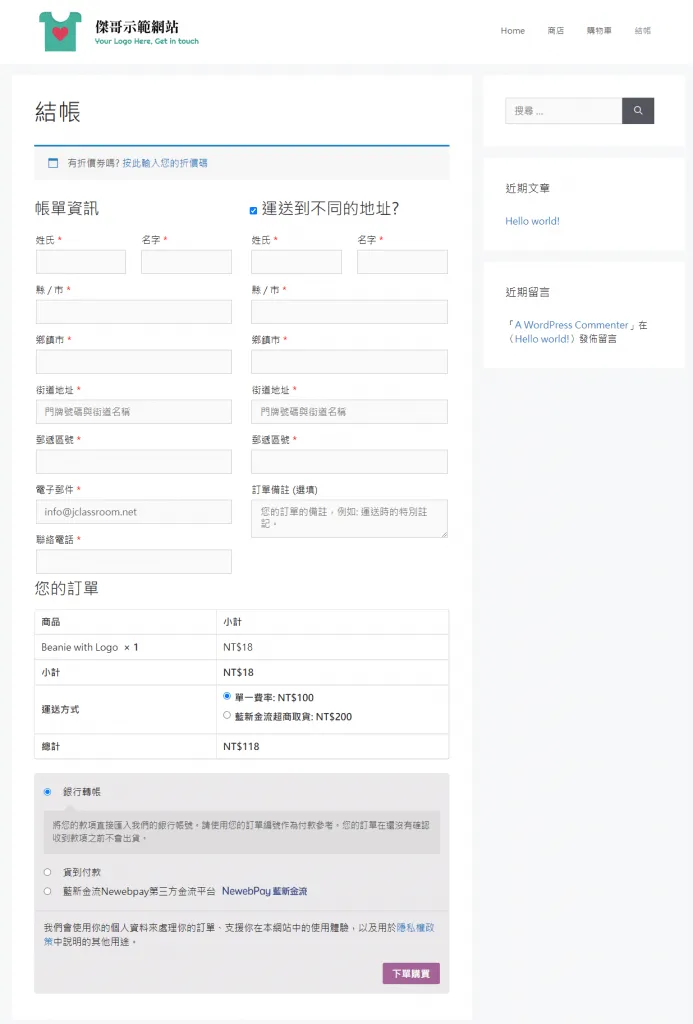The width and height of the screenshot is (693, 1024).
Task: Open the 商店 menu item
Action: click(x=556, y=31)
